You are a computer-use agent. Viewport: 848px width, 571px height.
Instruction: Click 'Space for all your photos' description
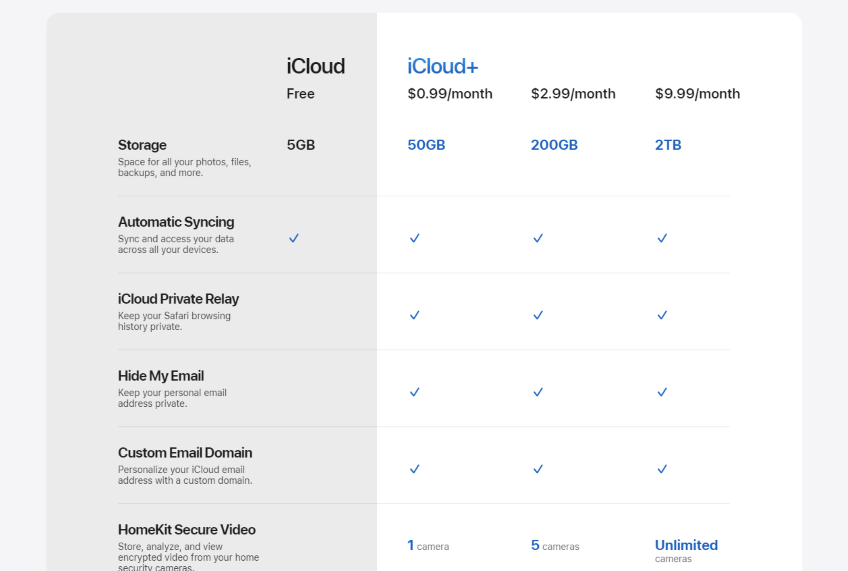pyautogui.click(x=184, y=167)
